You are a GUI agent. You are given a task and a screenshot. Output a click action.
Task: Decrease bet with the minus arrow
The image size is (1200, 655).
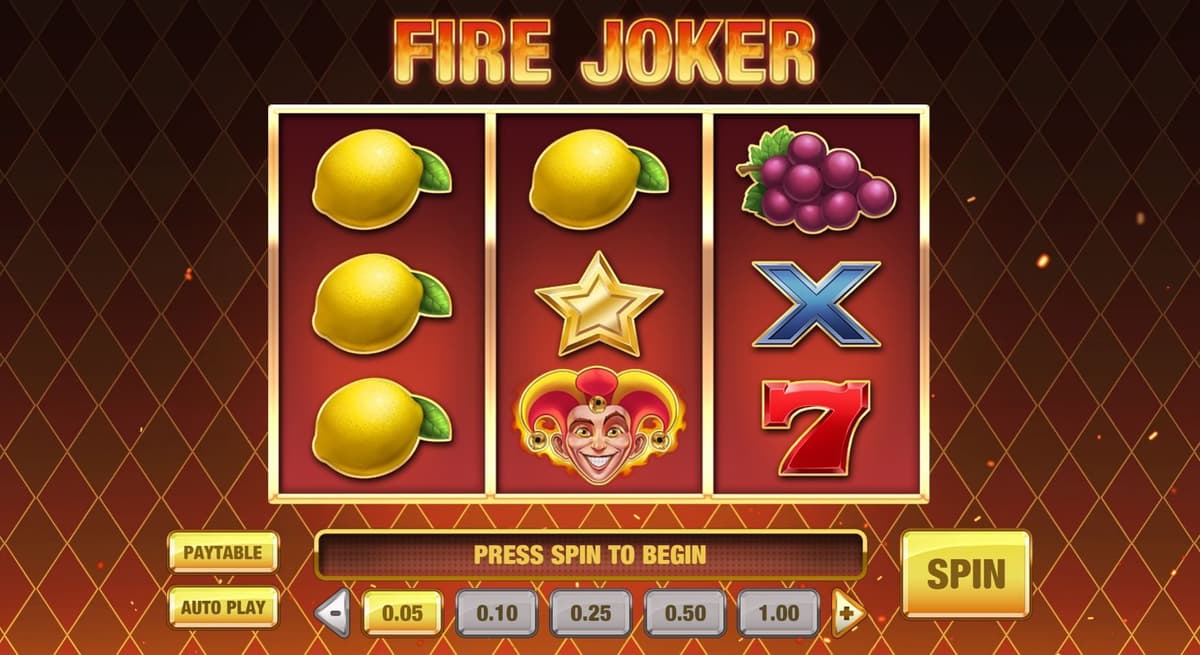pos(334,613)
